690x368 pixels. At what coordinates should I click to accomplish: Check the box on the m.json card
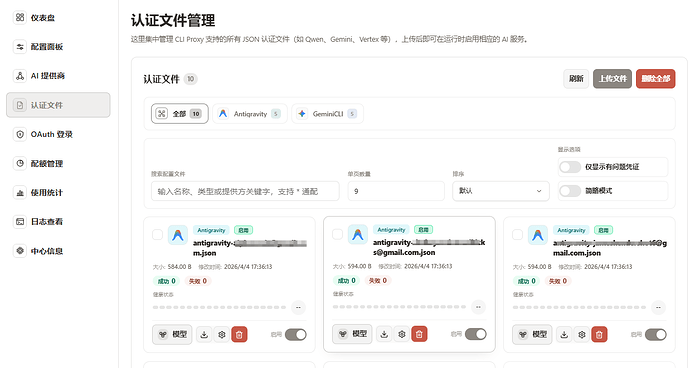[x=157, y=235]
